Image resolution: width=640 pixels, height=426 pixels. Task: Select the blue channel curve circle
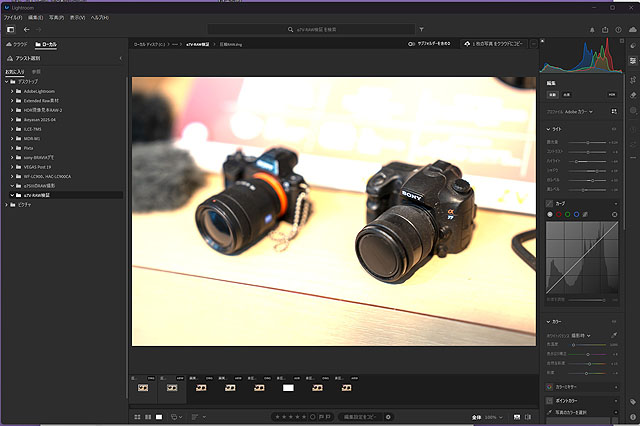click(577, 214)
